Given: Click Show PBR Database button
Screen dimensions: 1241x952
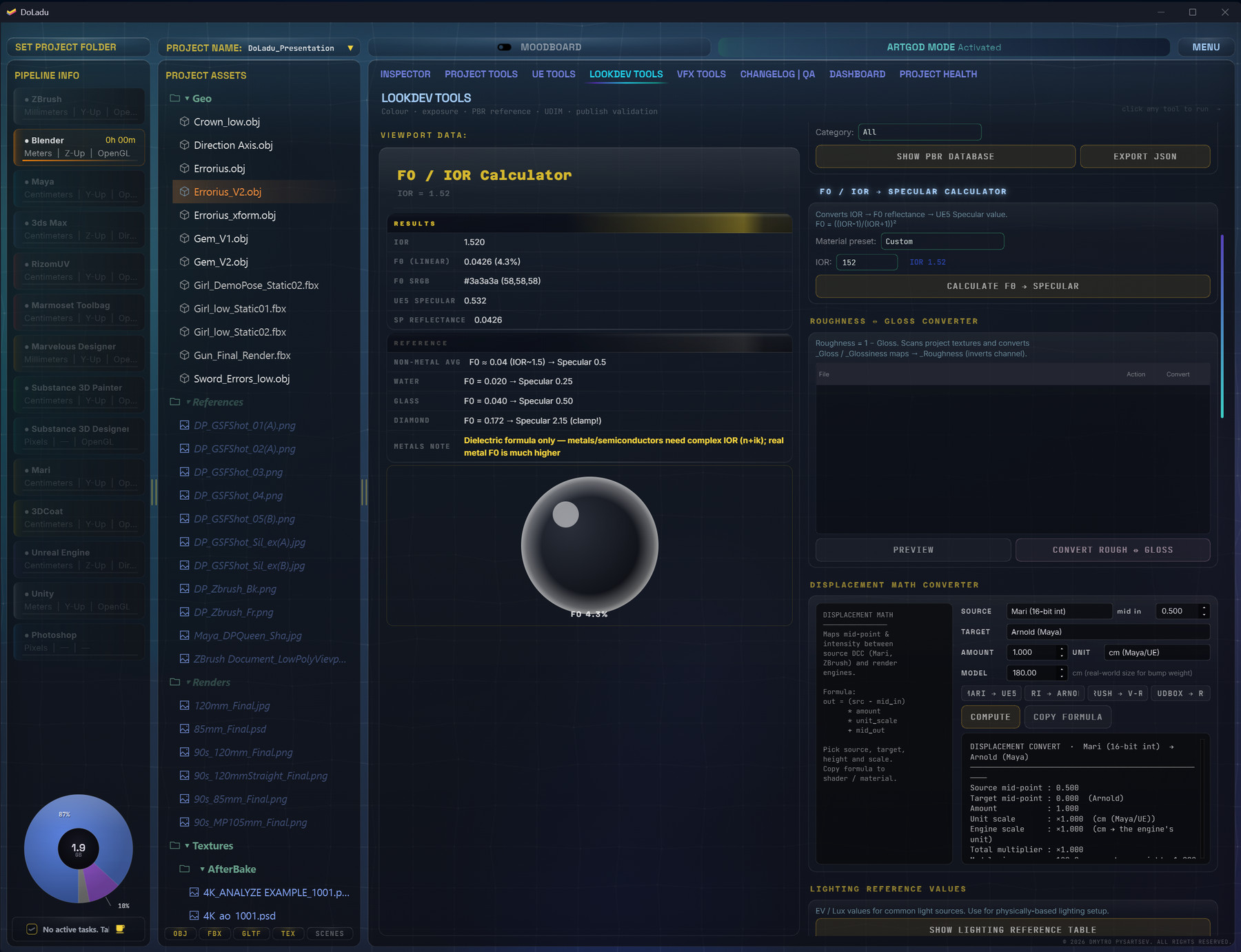Looking at the screenshot, I should click(x=945, y=156).
